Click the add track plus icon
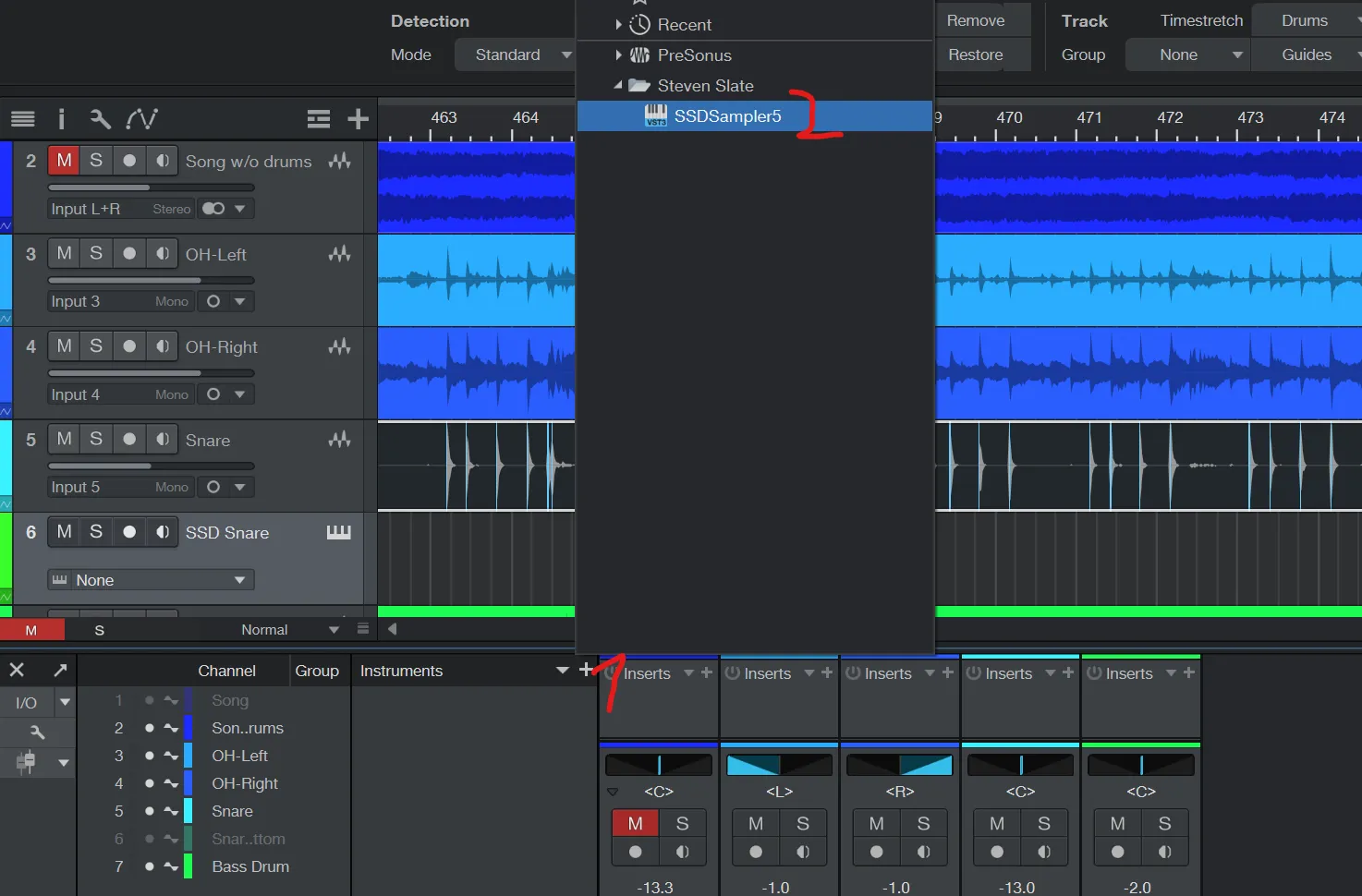This screenshot has height=896, width=1362. tap(358, 118)
